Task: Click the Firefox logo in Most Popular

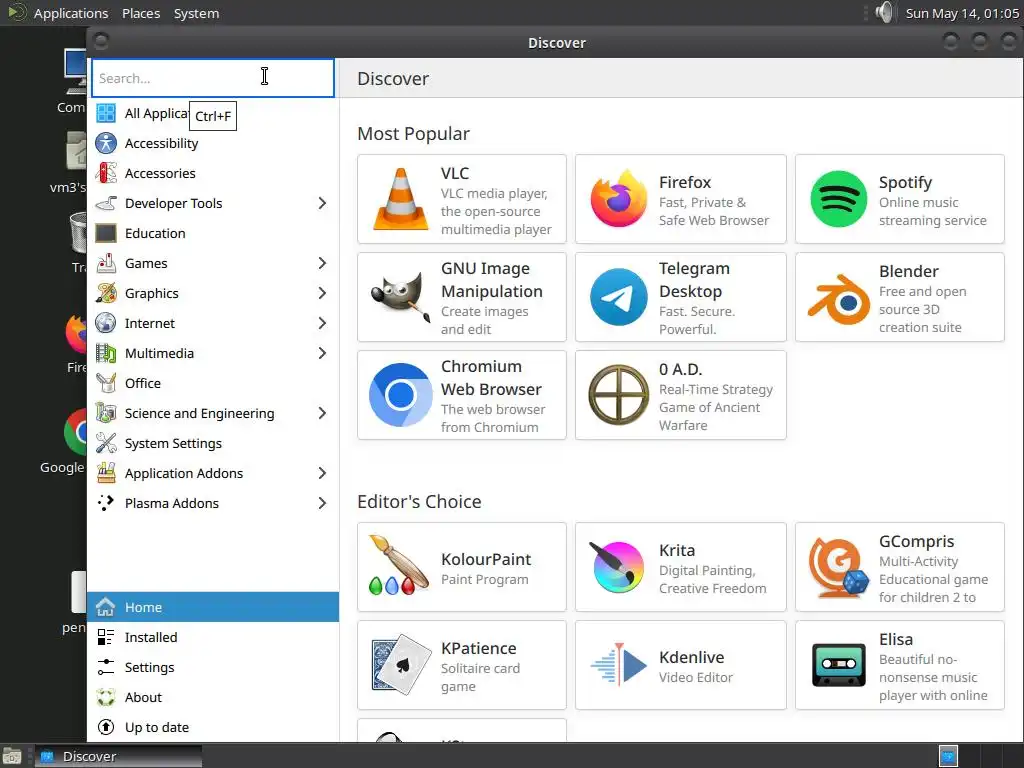Action: [618, 199]
